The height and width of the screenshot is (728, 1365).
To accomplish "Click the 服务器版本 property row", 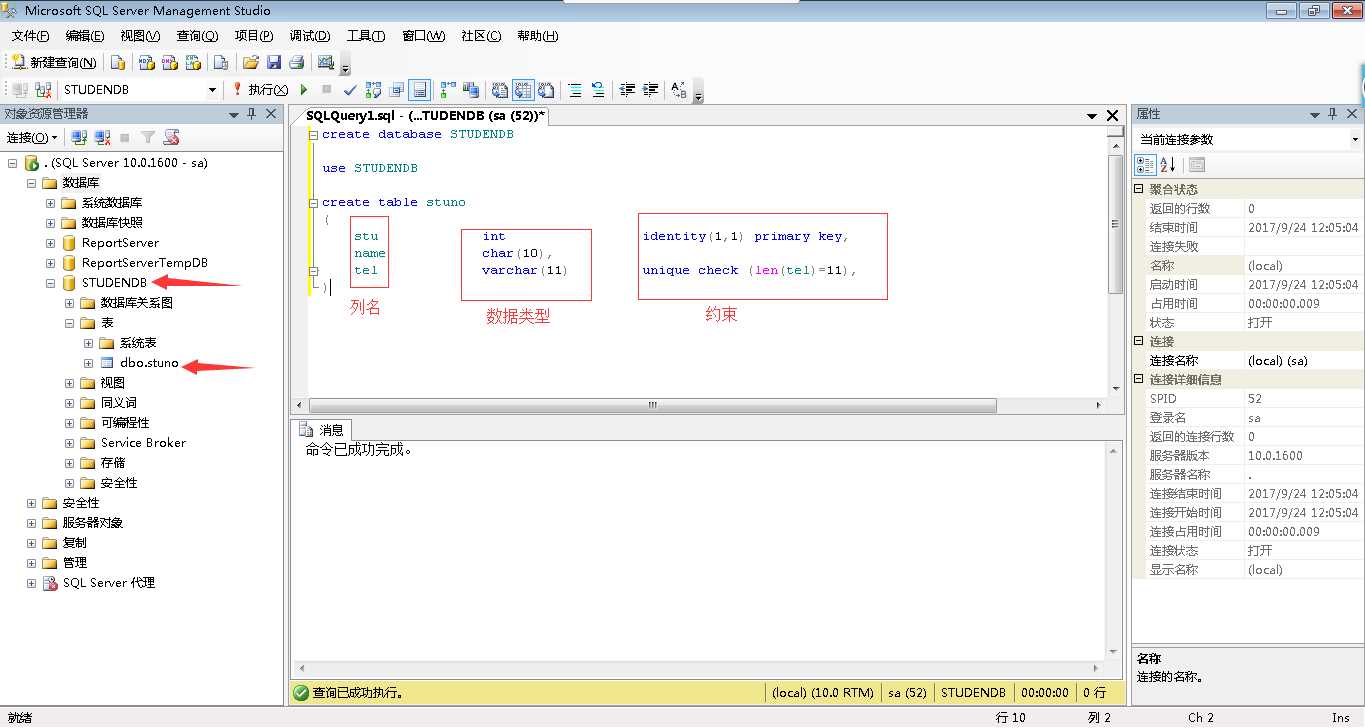I will pyautogui.click(x=1248, y=456).
